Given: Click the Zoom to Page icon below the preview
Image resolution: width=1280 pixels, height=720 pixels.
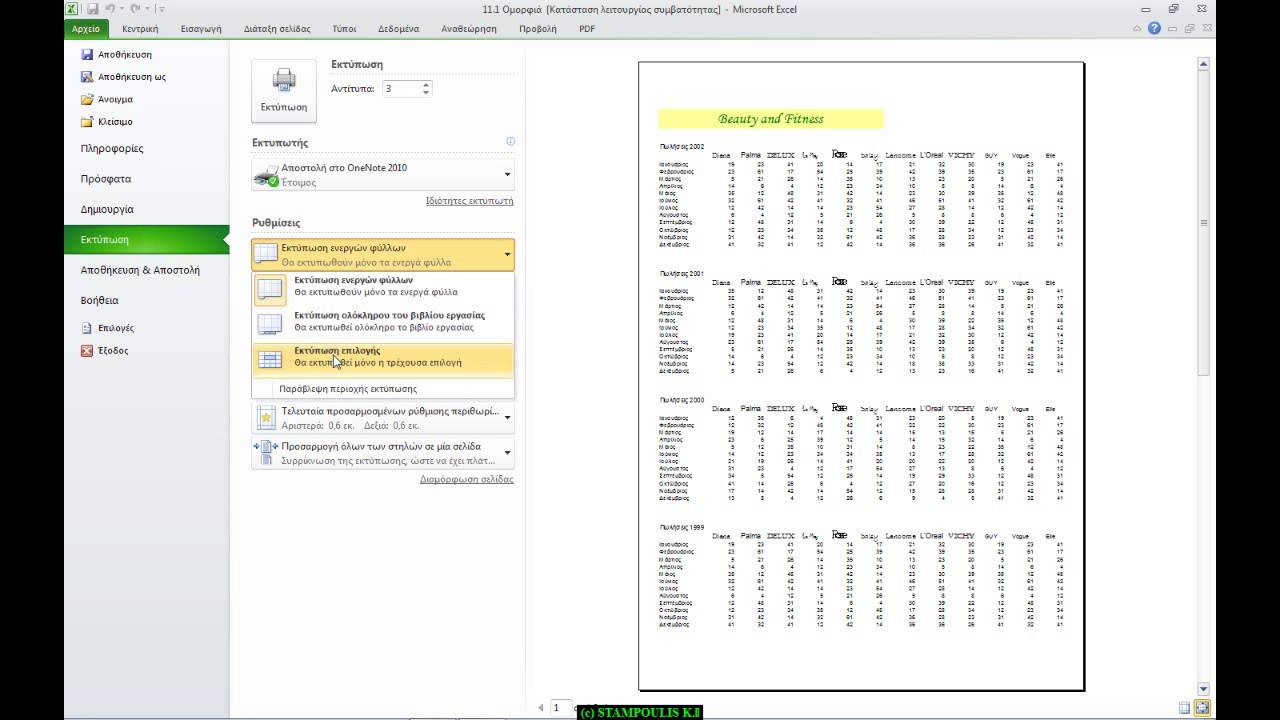Looking at the screenshot, I should click(x=1202, y=707).
